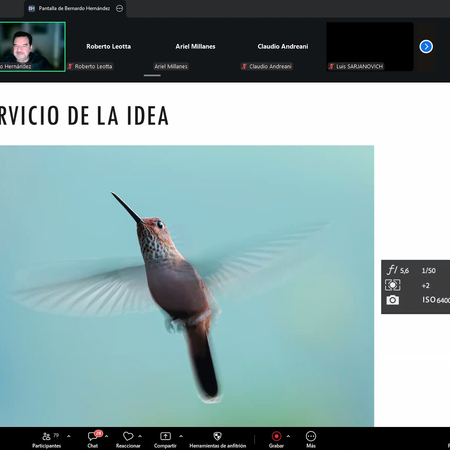Image resolution: width=450 pixels, height=450 pixels.
Task: Click the +2 exposure compensation value
Action: coord(426,286)
